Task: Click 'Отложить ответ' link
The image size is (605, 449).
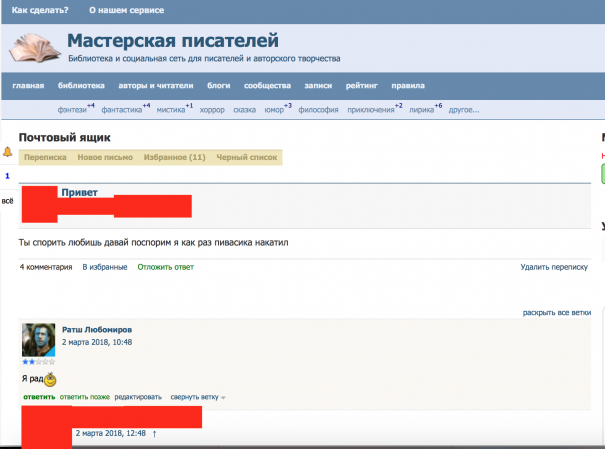Action: pyautogui.click(x=165, y=267)
